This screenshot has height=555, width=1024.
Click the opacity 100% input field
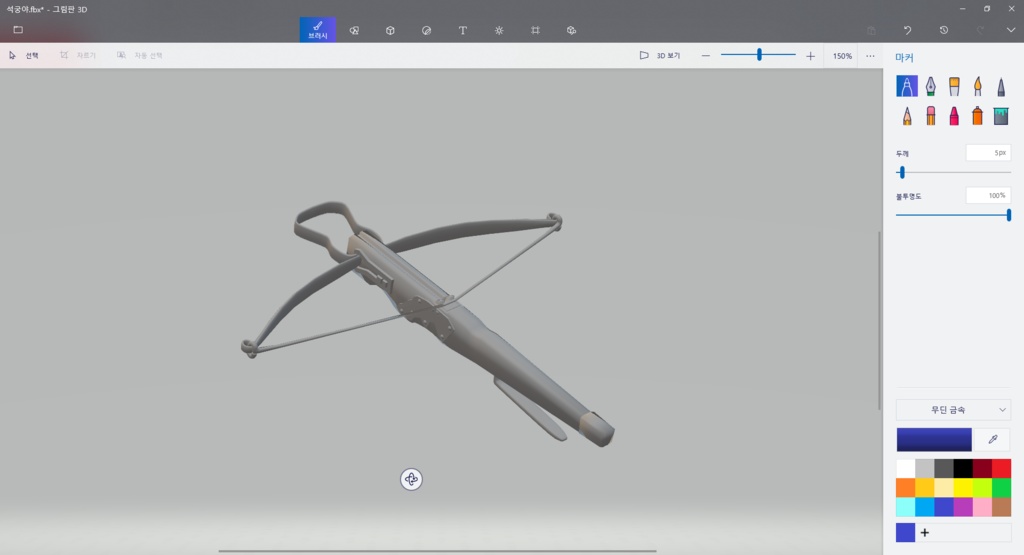click(988, 195)
